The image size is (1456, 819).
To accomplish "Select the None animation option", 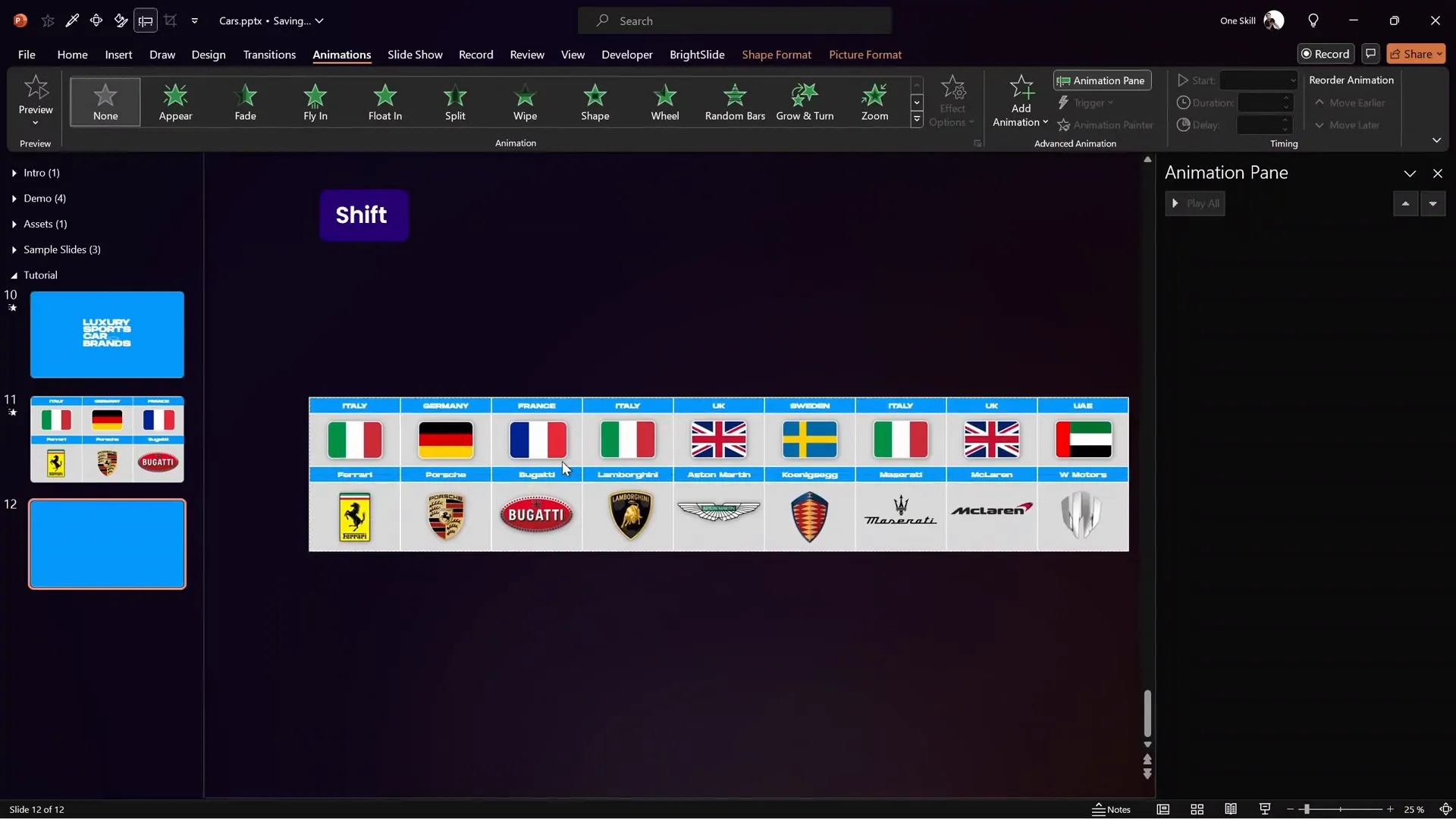I will point(105,102).
